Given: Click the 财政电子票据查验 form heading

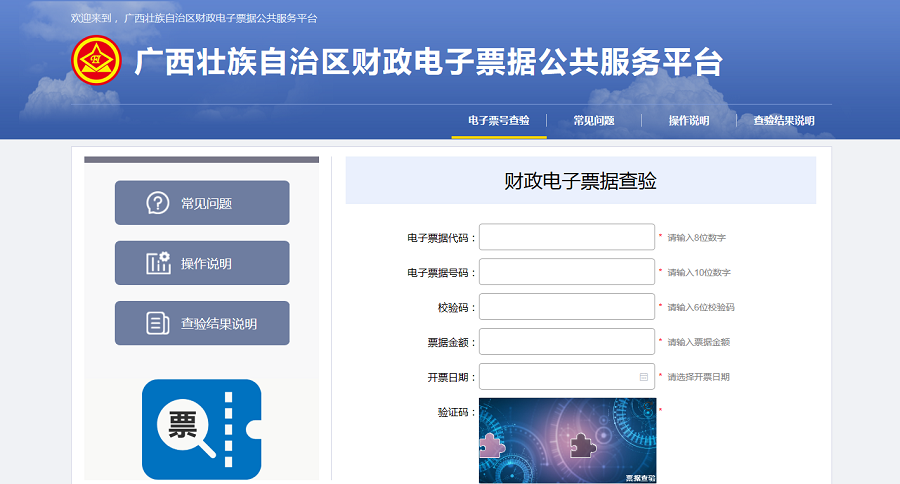Looking at the screenshot, I should tap(580, 181).
